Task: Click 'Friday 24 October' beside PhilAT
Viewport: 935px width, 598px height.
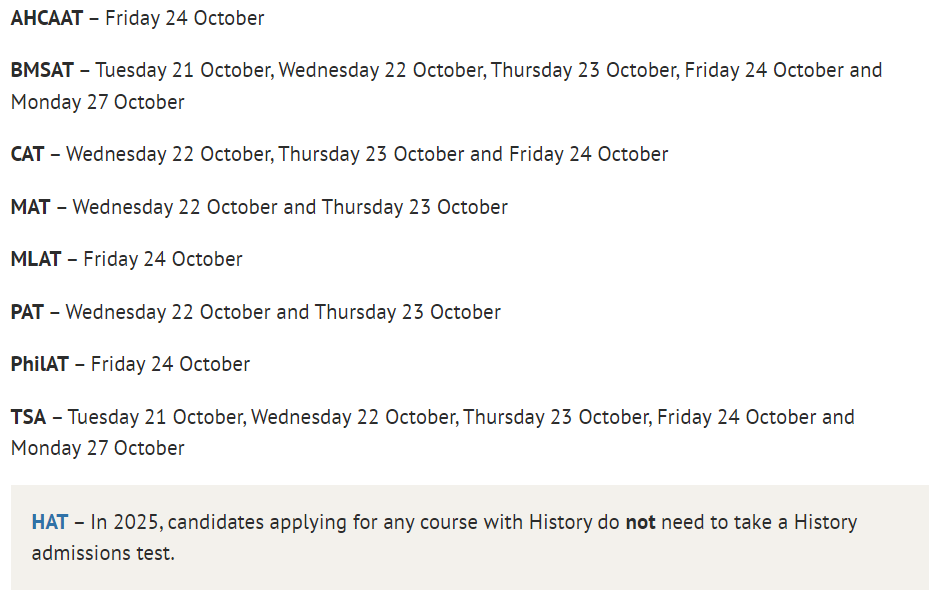Action: [x=171, y=364]
